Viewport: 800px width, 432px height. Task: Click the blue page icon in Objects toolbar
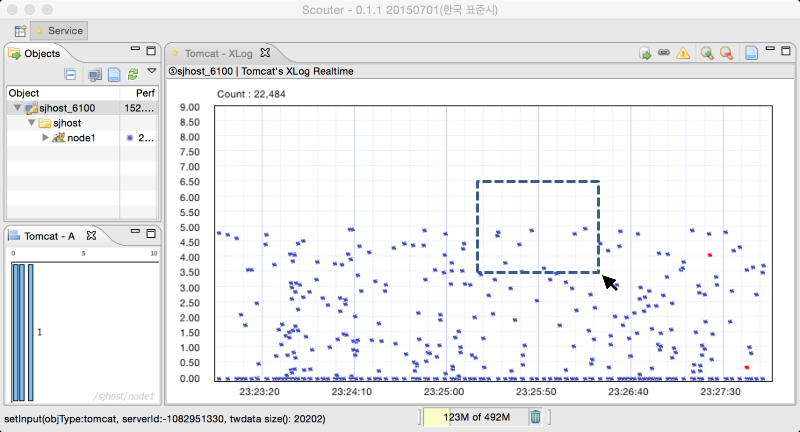click(x=114, y=74)
